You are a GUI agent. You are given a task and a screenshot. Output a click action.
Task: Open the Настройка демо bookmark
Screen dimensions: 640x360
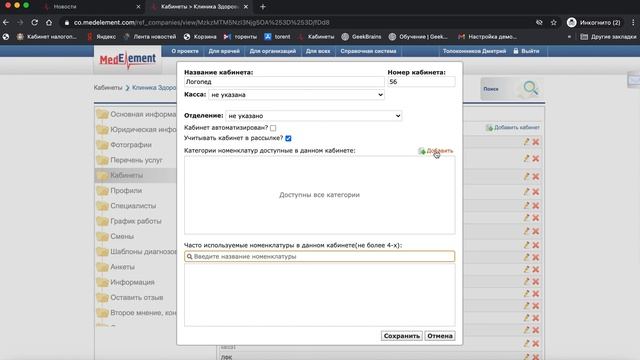coord(487,37)
